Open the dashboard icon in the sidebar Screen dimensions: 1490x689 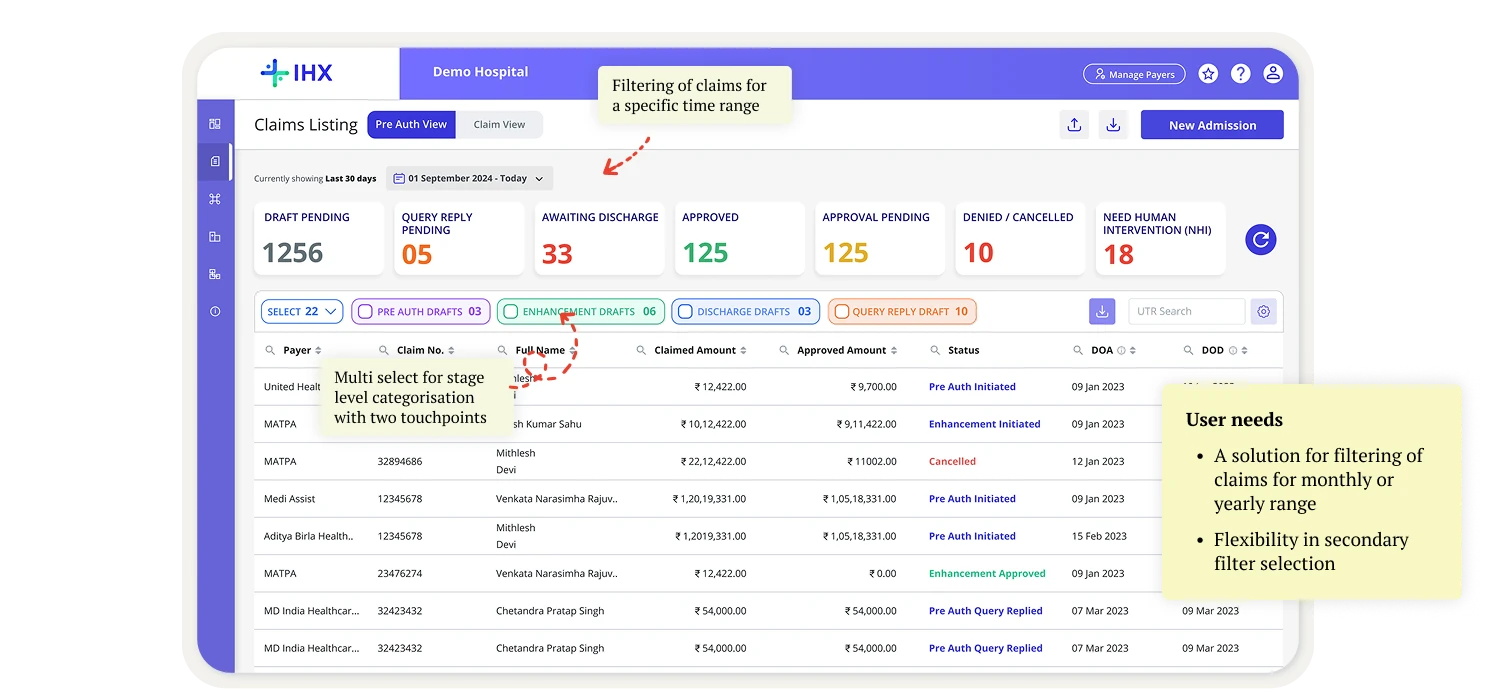pos(215,124)
